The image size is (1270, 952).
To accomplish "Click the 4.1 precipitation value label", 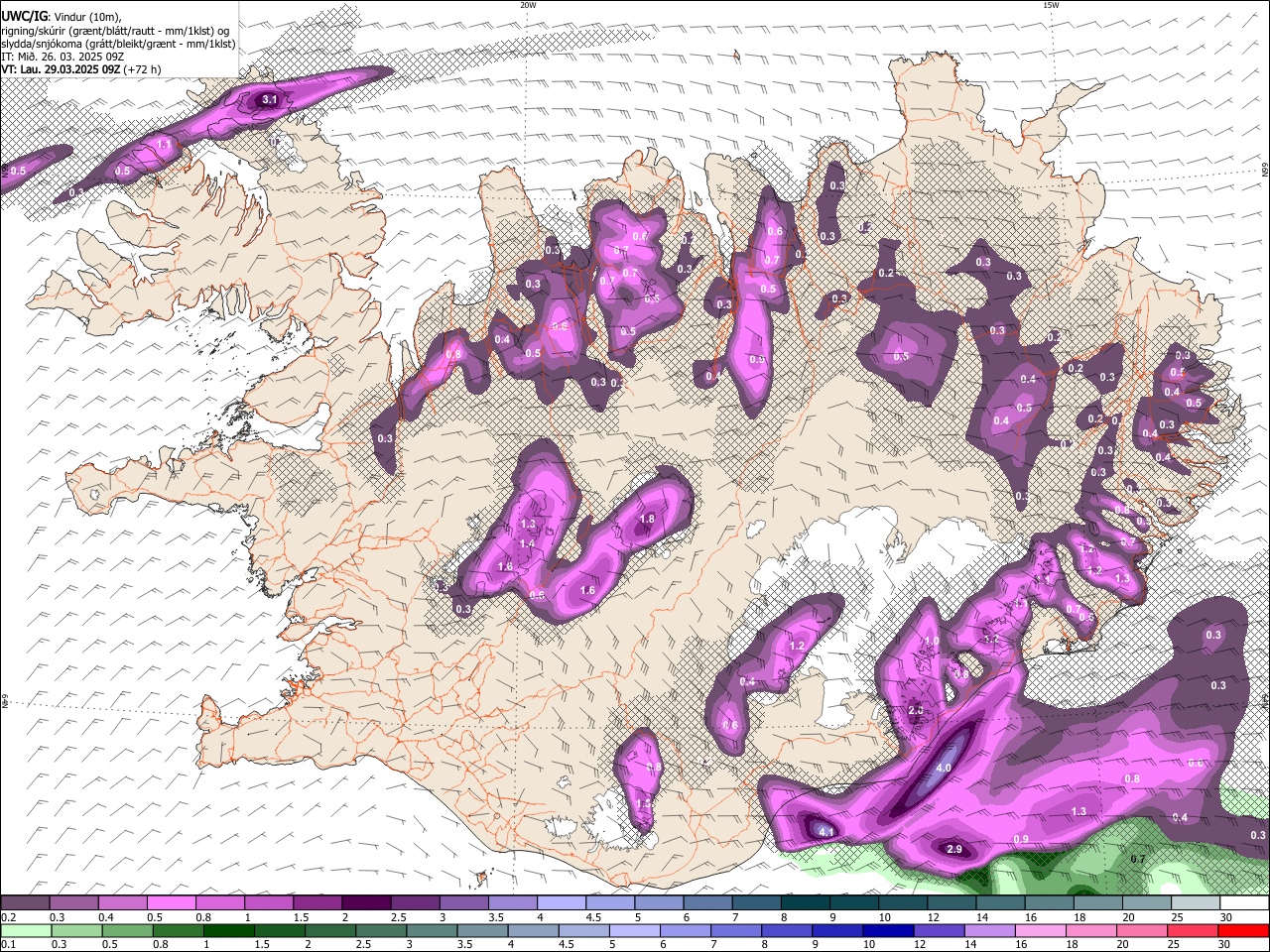I will click(825, 831).
